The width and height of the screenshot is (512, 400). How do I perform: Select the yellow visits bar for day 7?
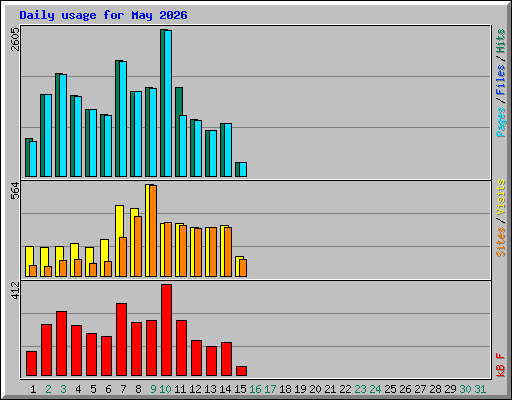click(x=119, y=241)
